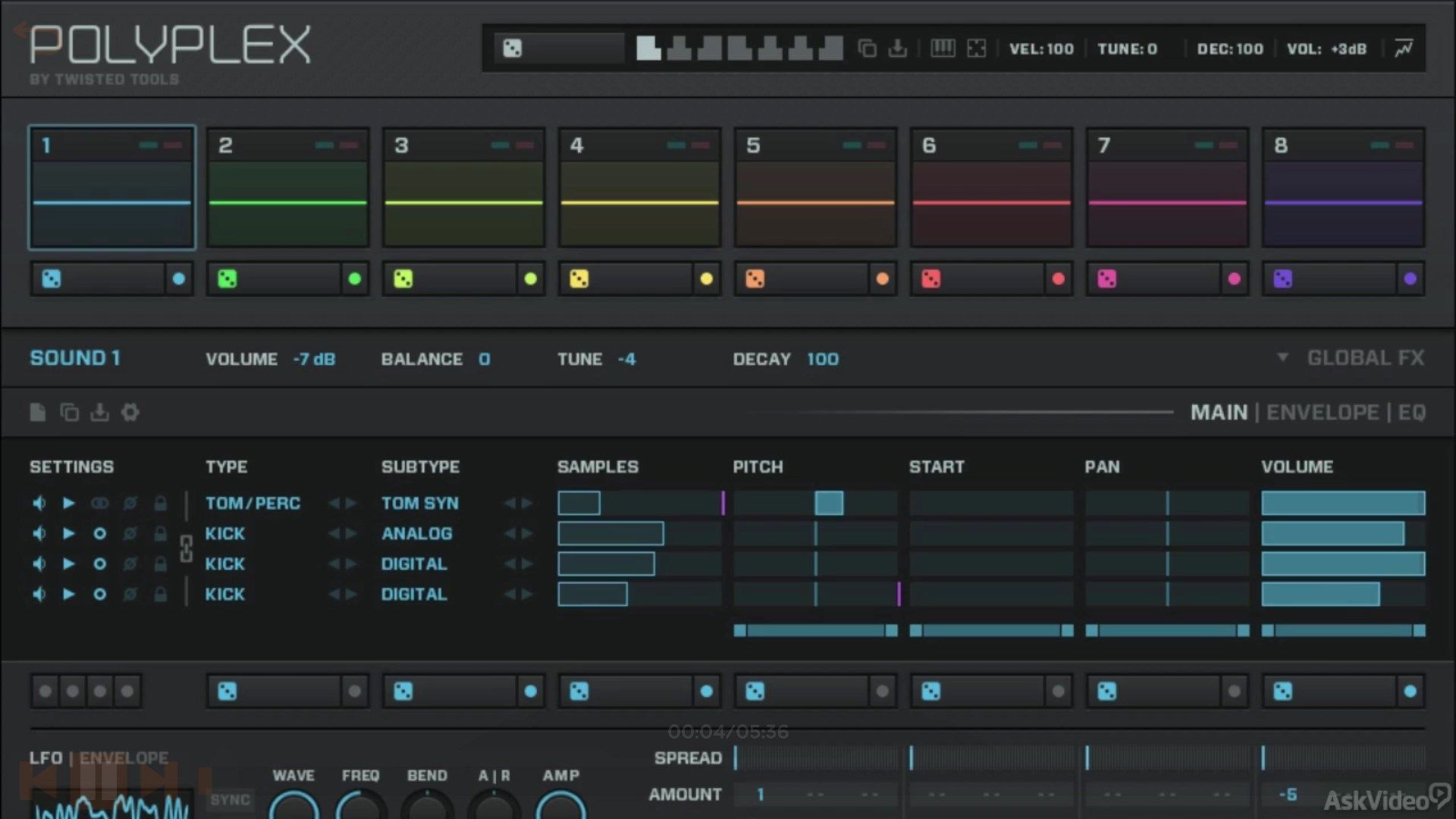Select the LFO modulation tab
The width and height of the screenshot is (1456, 819).
point(45,758)
